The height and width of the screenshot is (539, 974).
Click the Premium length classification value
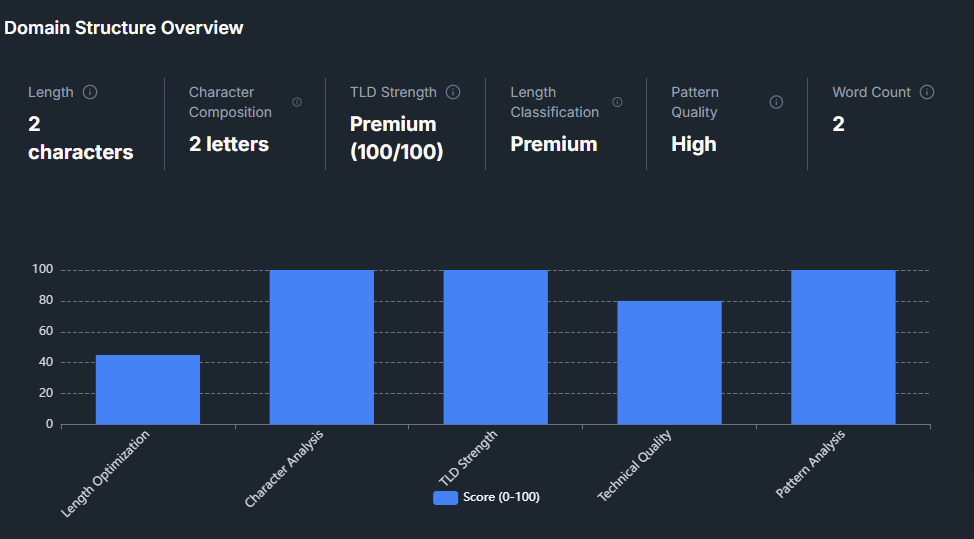(x=554, y=144)
